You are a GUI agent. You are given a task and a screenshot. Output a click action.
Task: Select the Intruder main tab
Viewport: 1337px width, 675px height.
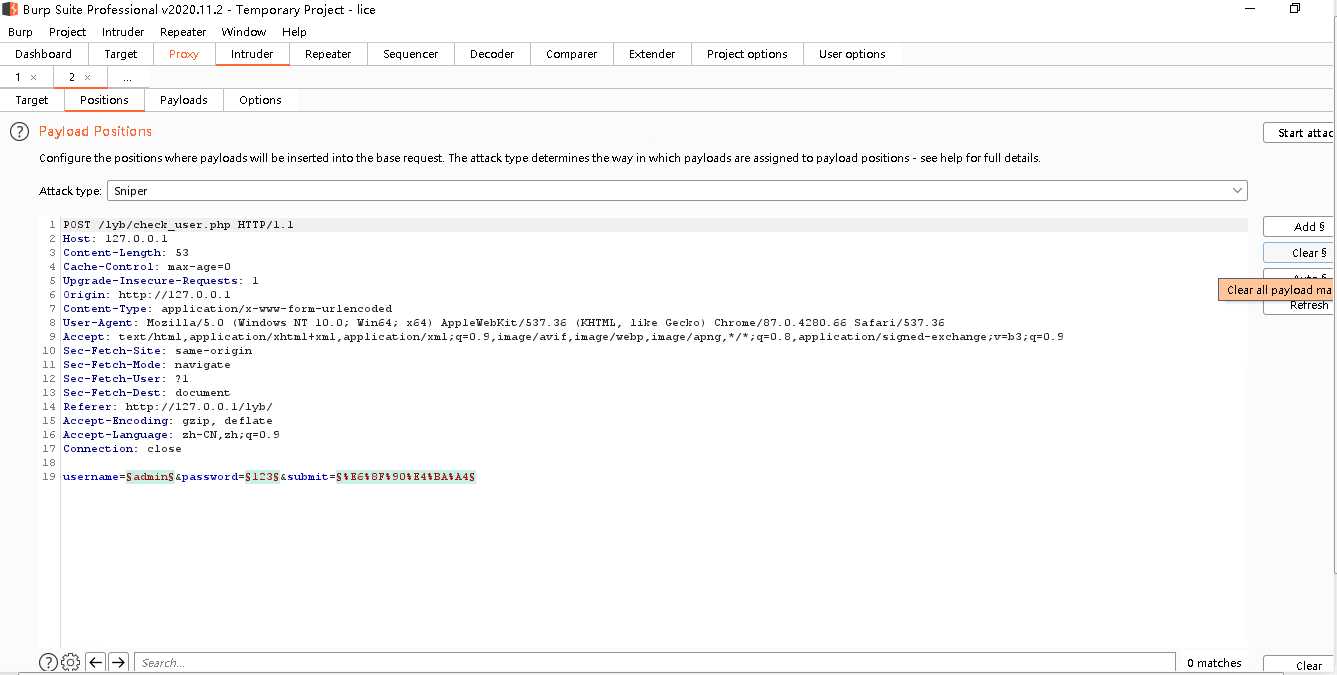(x=252, y=54)
